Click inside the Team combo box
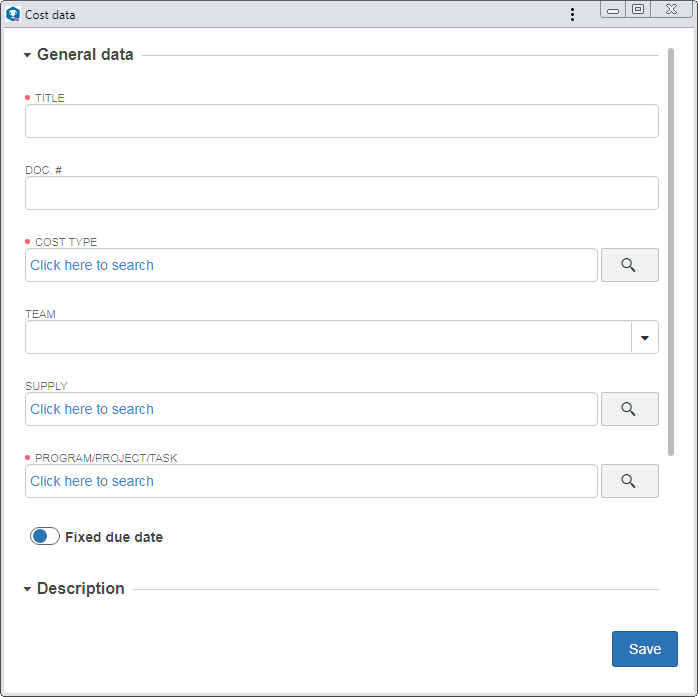The width and height of the screenshot is (698, 697). (x=328, y=337)
